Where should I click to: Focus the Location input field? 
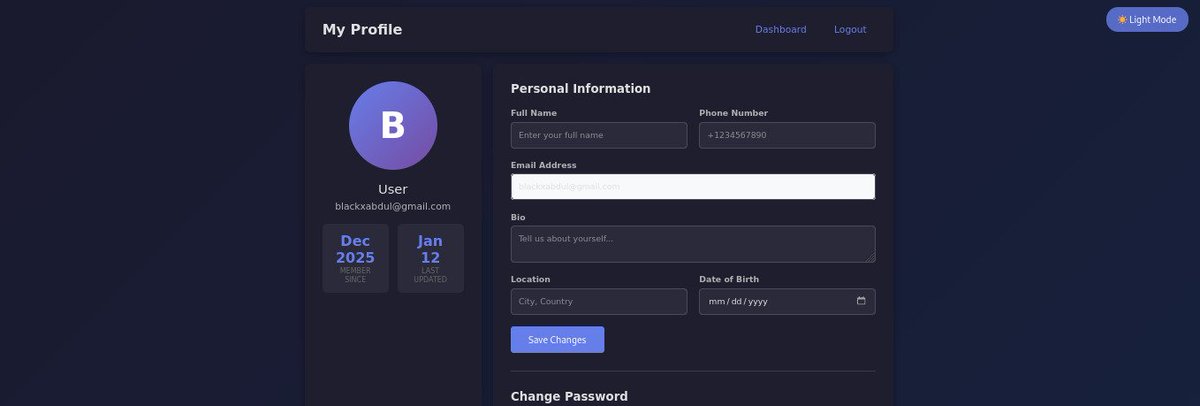pyautogui.click(x=599, y=302)
